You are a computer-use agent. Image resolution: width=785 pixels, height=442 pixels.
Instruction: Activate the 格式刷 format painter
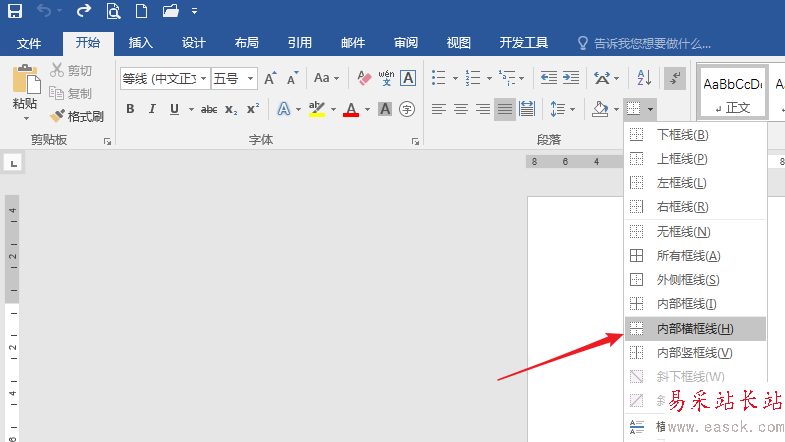pos(77,117)
